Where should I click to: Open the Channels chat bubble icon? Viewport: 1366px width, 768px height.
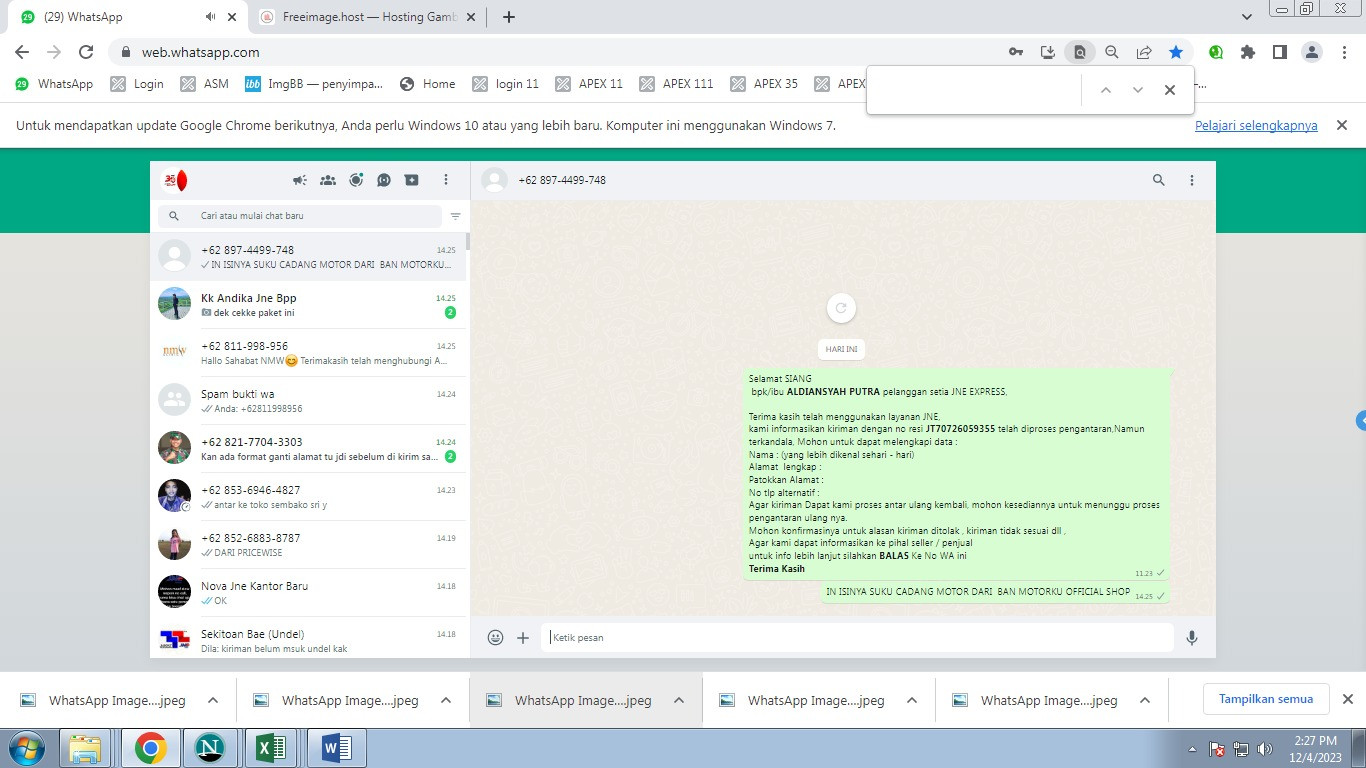[384, 180]
